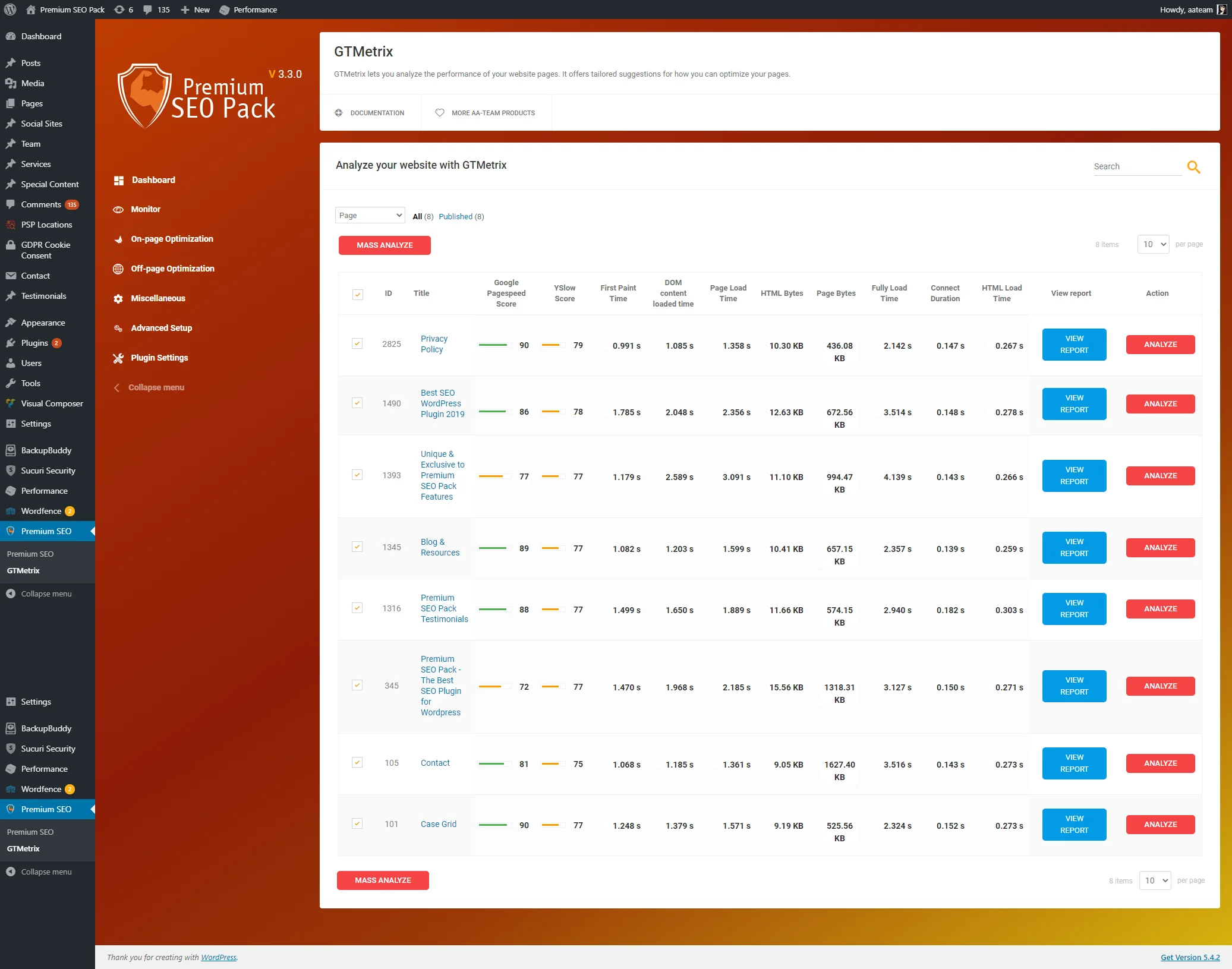Toggle the select-all checkbox in table header
The height and width of the screenshot is (969, 1232).
[358, 294]
